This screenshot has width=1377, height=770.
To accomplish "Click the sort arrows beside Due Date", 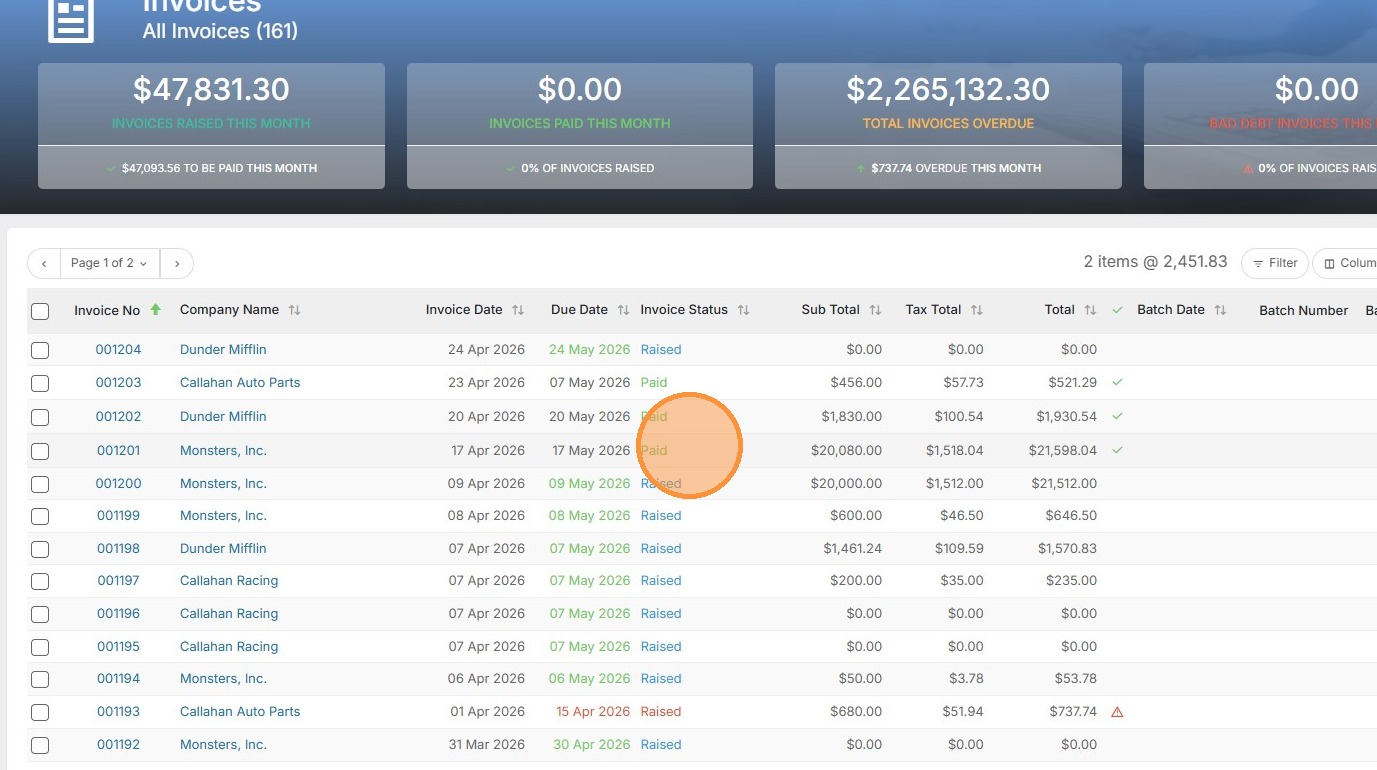I will 623,310.
